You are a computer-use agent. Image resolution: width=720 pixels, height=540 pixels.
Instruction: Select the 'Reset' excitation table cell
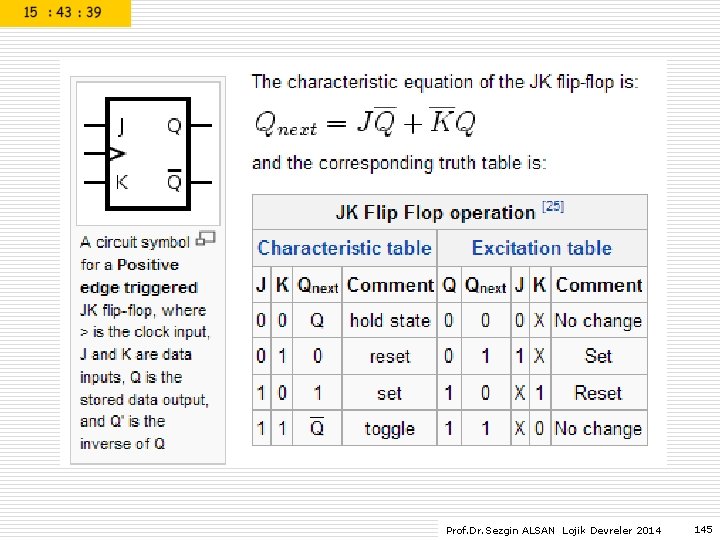pos(598,393)
